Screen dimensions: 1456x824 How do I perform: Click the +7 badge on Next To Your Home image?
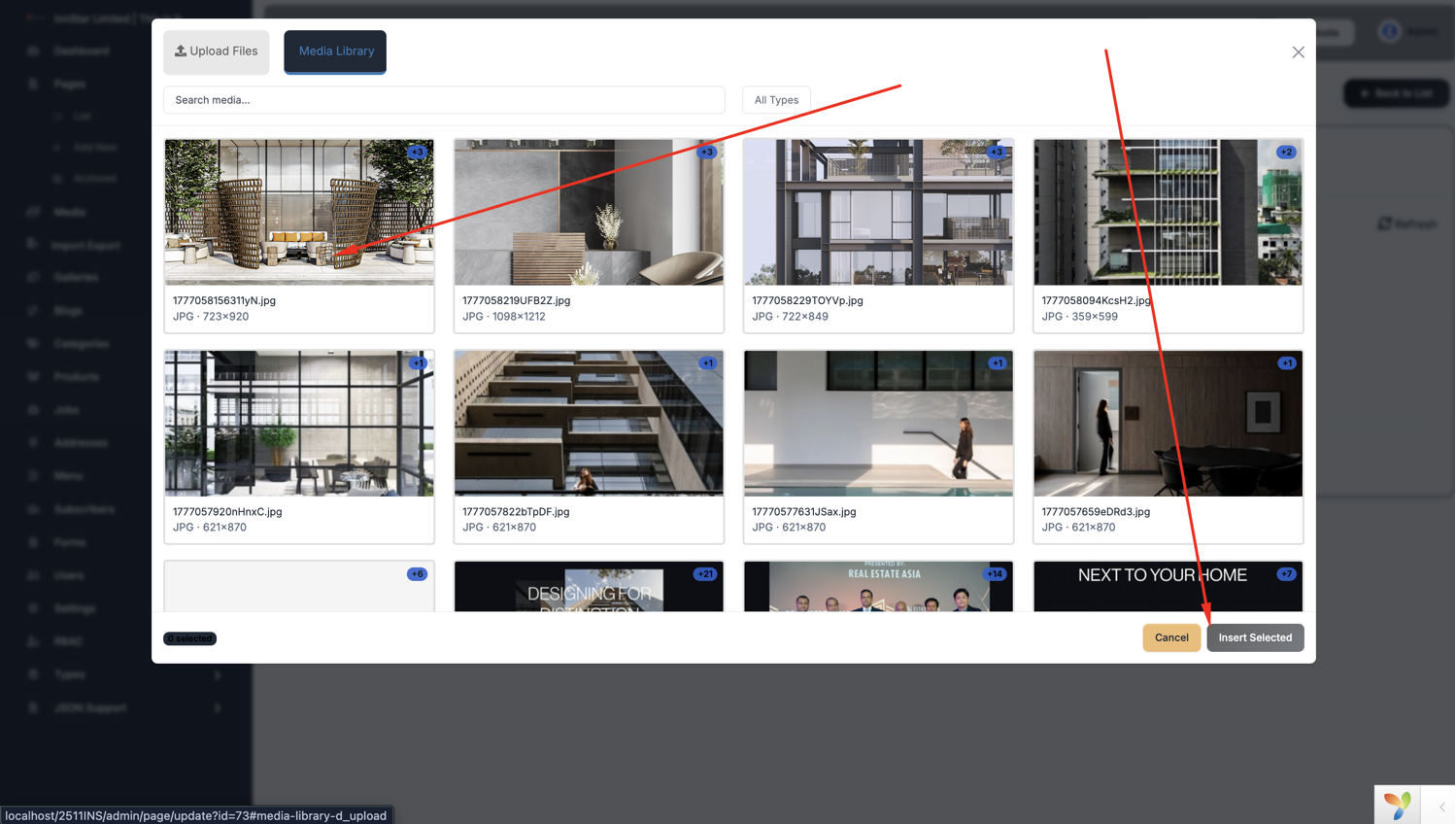(1286, 574)
